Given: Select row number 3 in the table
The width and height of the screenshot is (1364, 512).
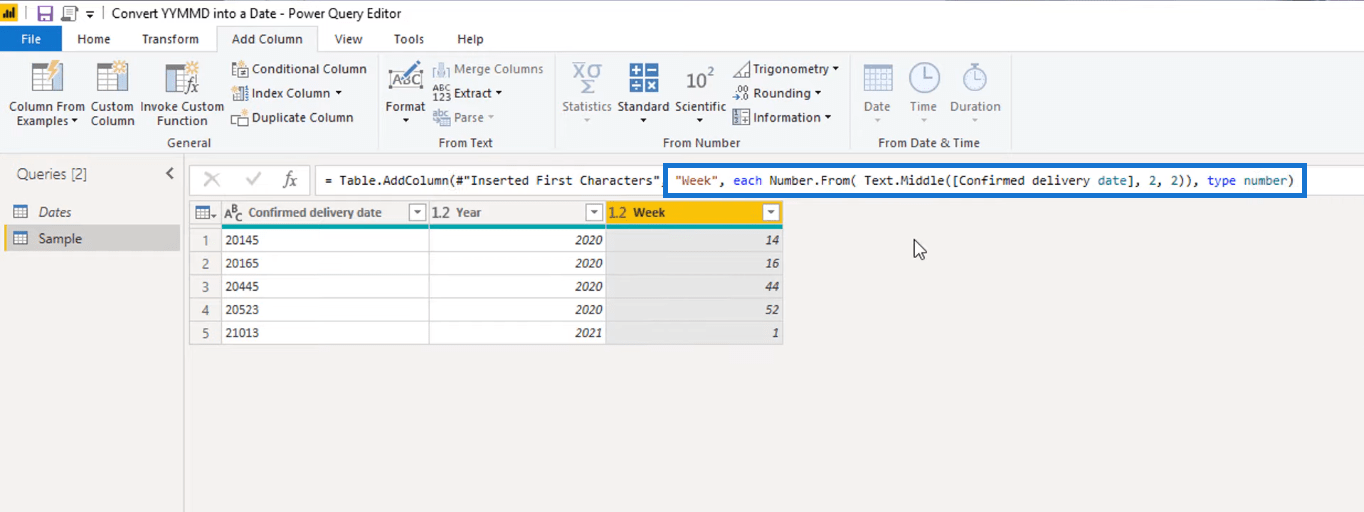Looking at the screenshot, I should 205,287.
